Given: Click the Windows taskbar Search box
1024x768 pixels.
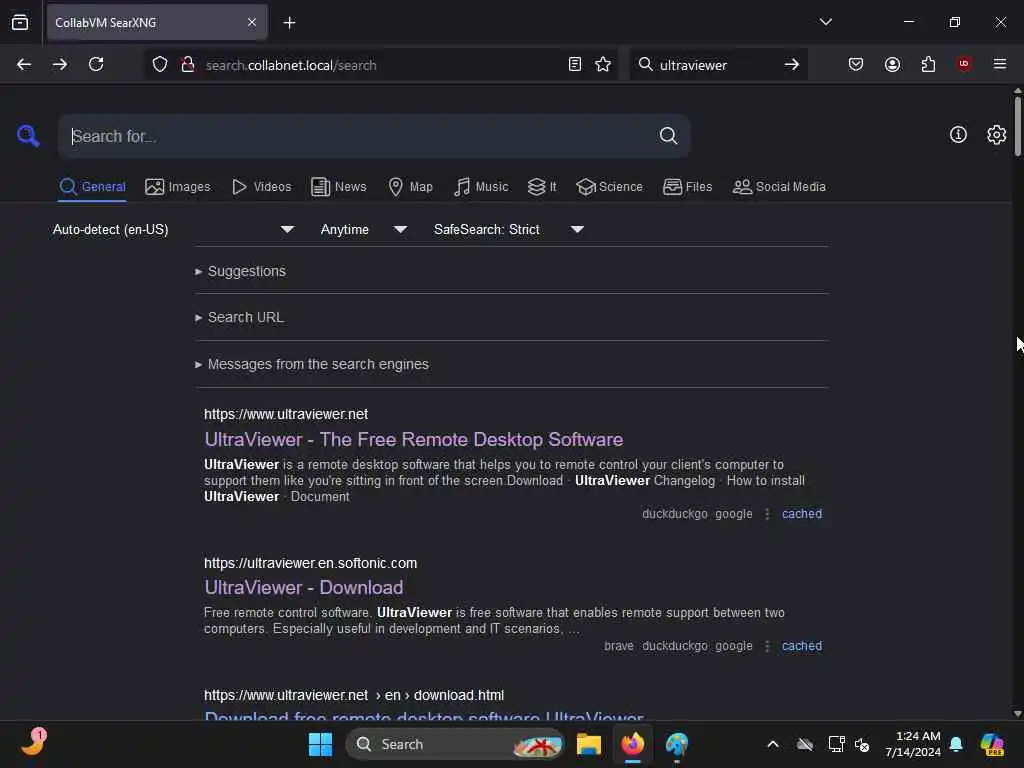Looking at the screenshot, I should coord(455,744).
